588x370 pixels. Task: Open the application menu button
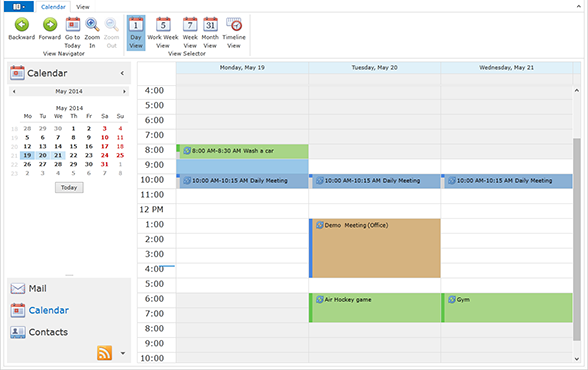click(x=18, y=6)
